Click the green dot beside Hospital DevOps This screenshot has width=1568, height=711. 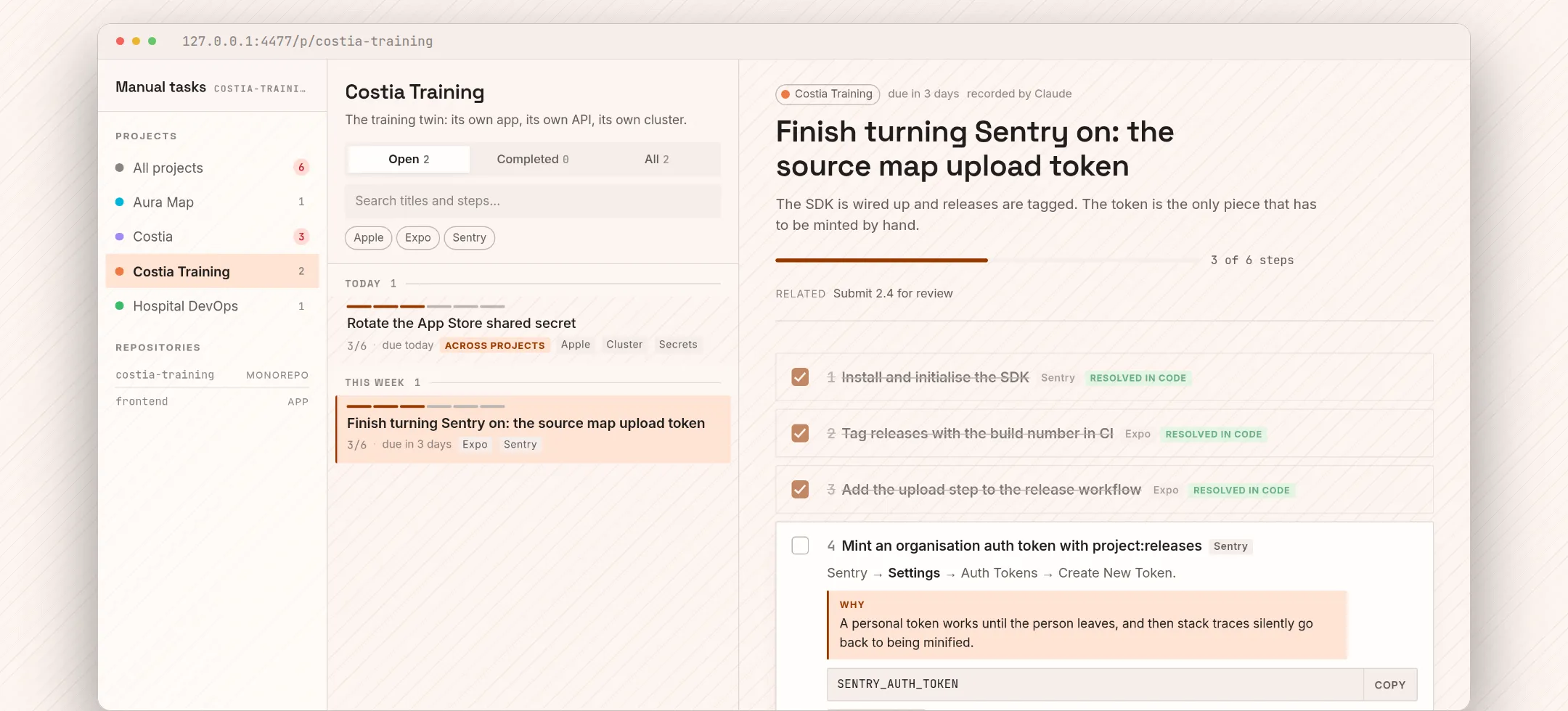[x=120, y=306]
